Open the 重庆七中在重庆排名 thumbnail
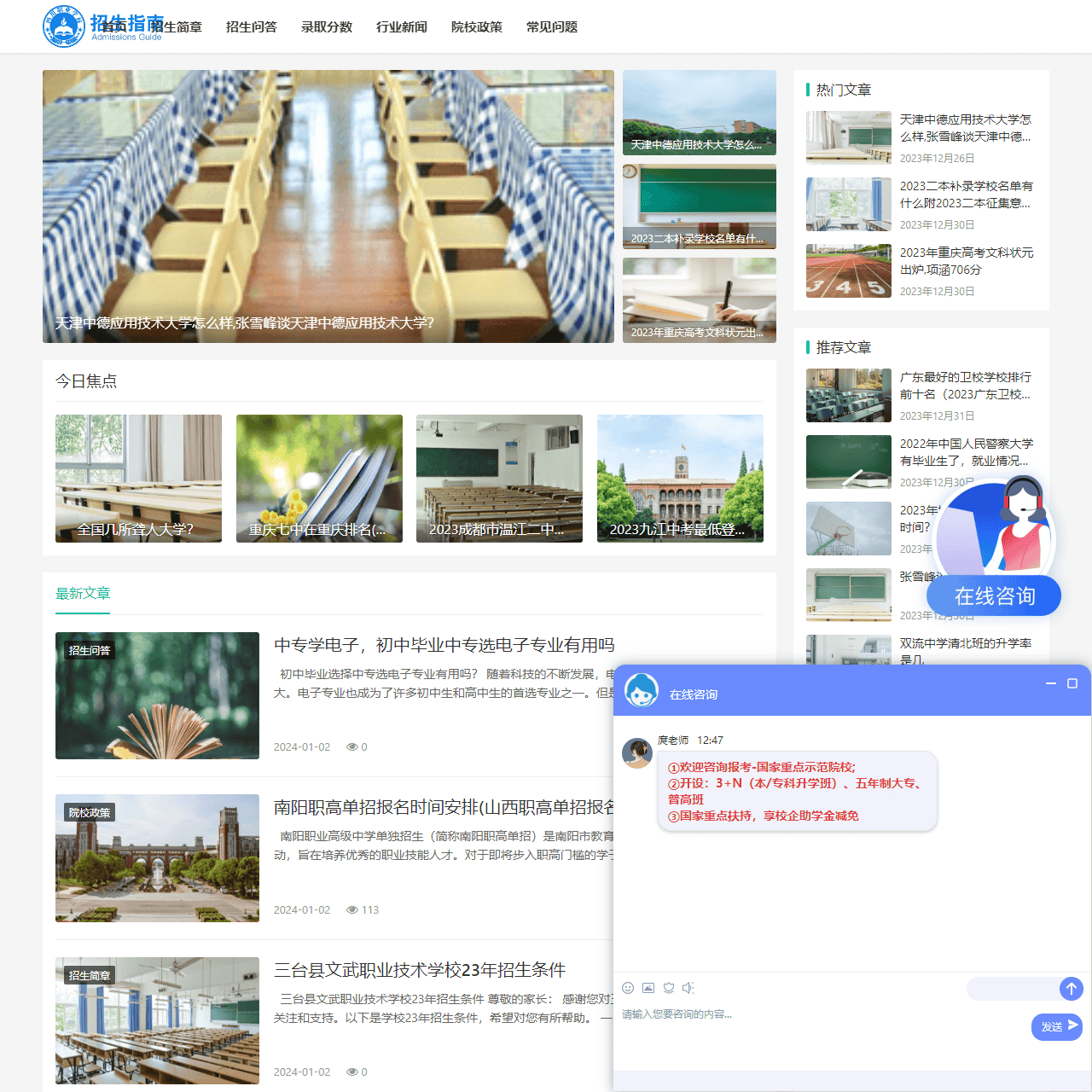Image resolution: width=1092 pixels, height=1092 pixels. 319,479
